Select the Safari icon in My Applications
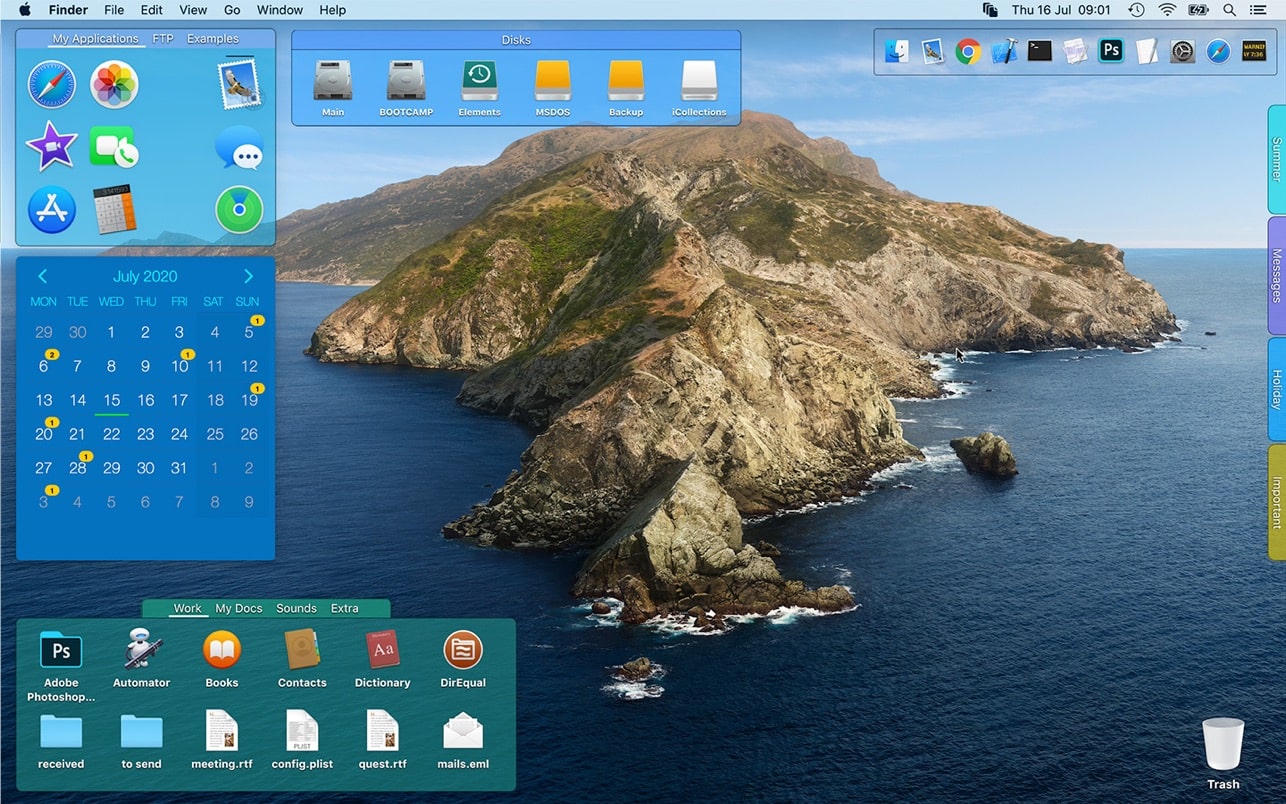Viewport: 1286px width, 804px height. [51, 84]
